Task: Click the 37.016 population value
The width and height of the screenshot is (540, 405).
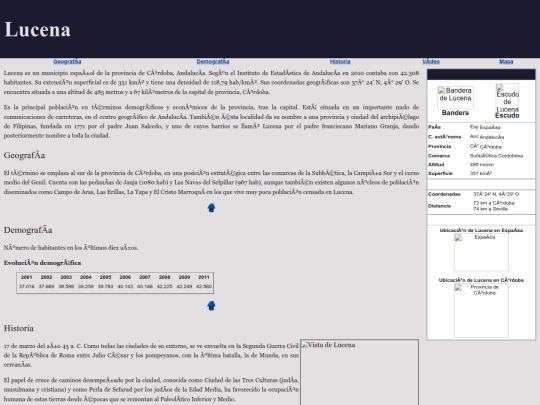Action: tap(27, 286)
